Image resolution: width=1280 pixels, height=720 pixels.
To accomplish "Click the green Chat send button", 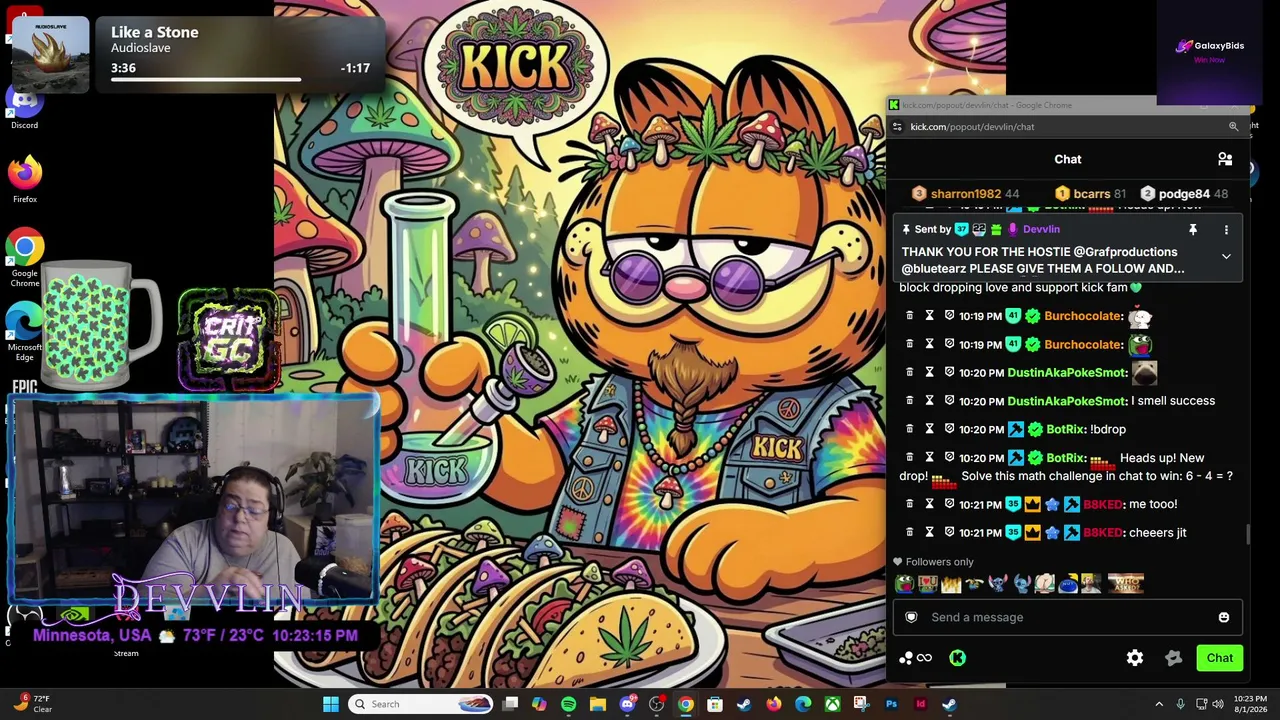I will 1219,658.
